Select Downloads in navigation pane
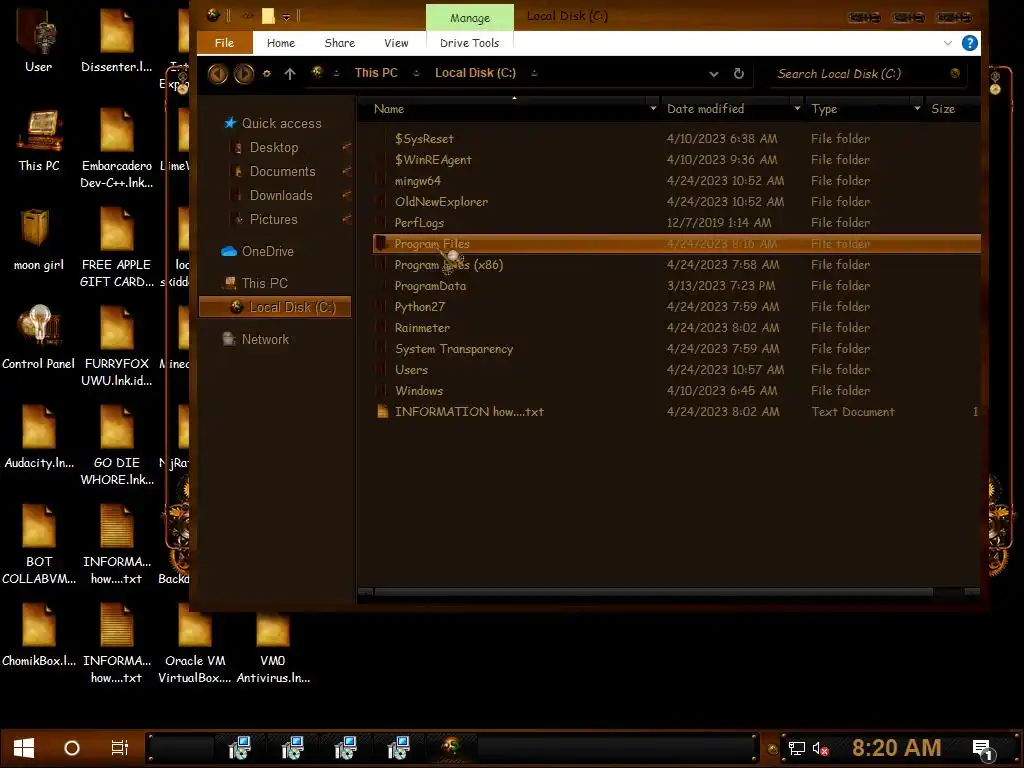This screenshot has height=768, width=1024. pyautogui.click(x=281, y=195)
